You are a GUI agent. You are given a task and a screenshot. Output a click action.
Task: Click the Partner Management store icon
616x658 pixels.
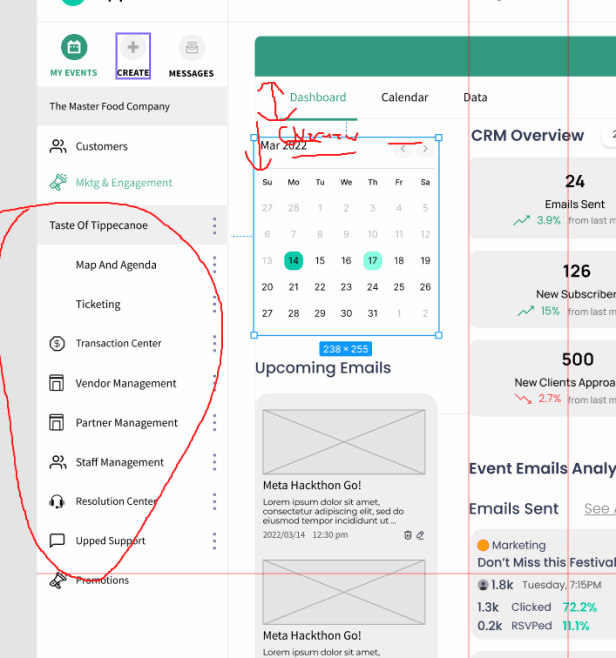click(x=57, y=423)
